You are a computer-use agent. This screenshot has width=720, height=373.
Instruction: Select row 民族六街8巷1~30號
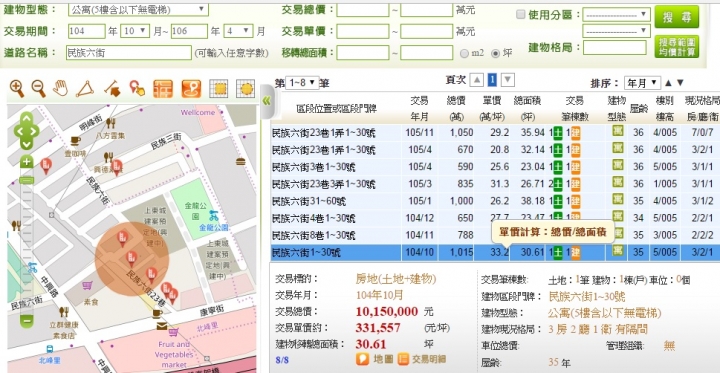click(x=495, y=235)
